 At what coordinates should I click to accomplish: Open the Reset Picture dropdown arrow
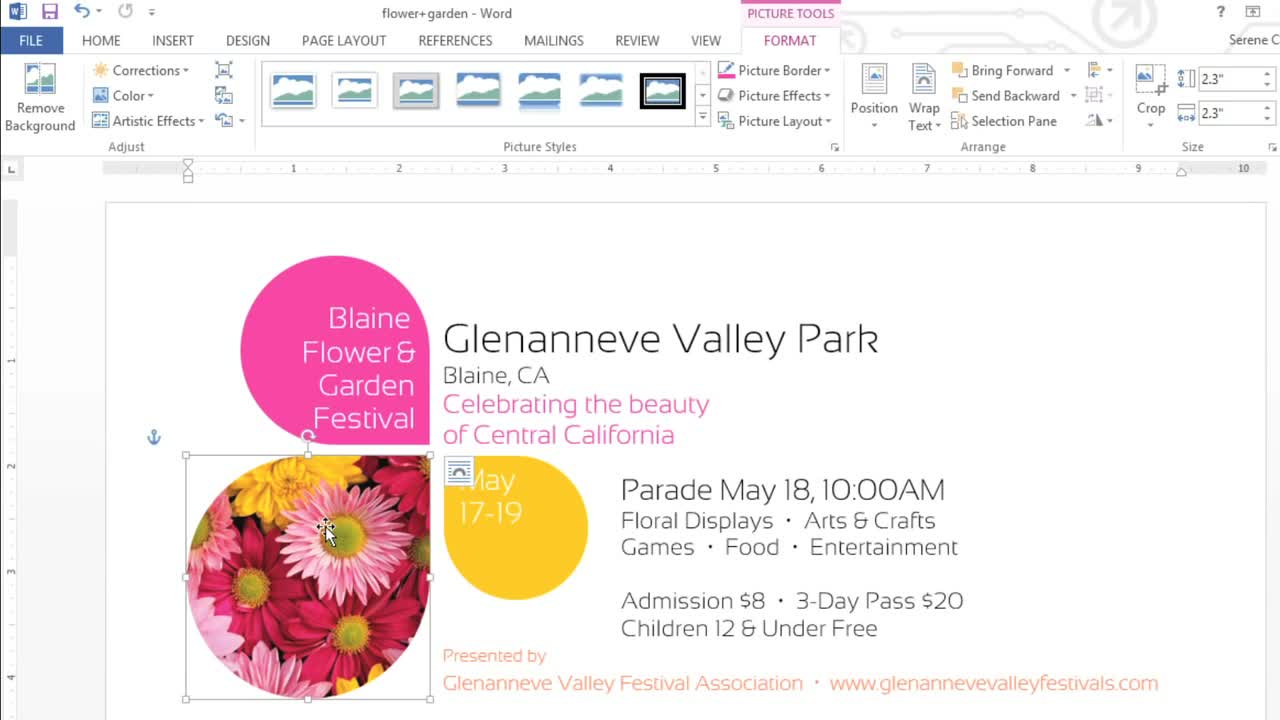click(242, 121)
